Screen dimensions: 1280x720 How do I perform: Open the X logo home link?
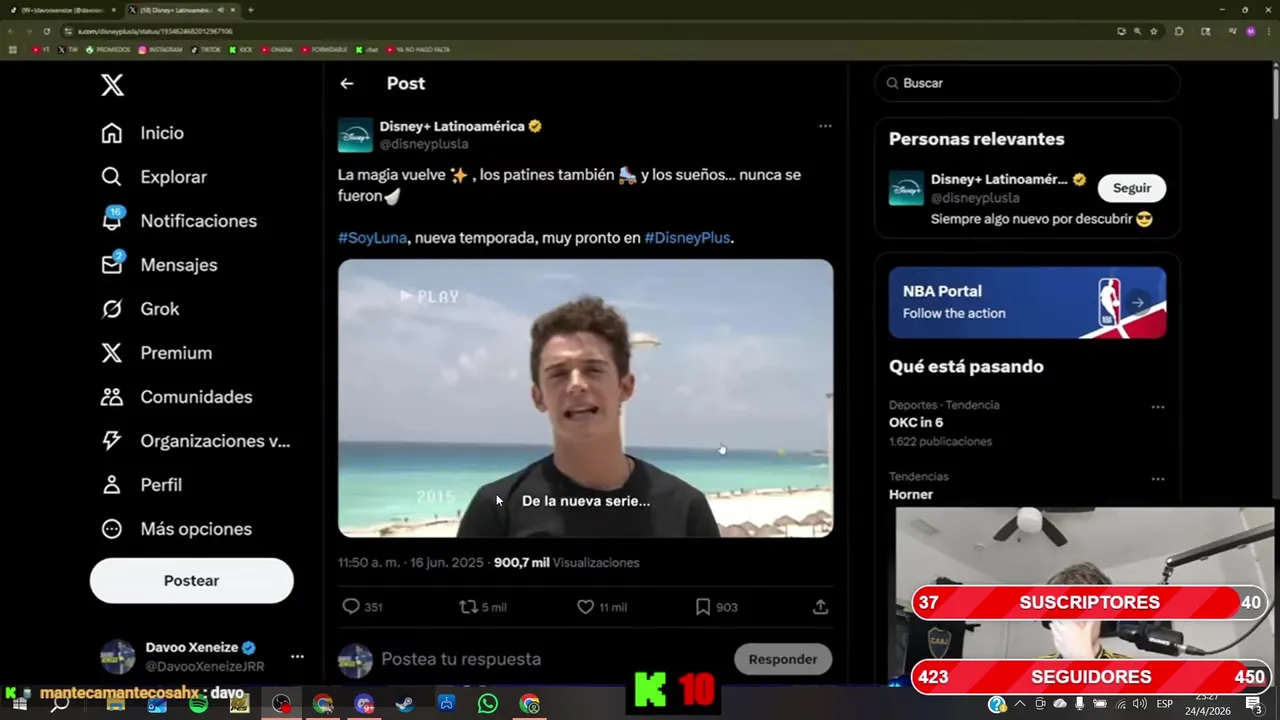(112, 85)
